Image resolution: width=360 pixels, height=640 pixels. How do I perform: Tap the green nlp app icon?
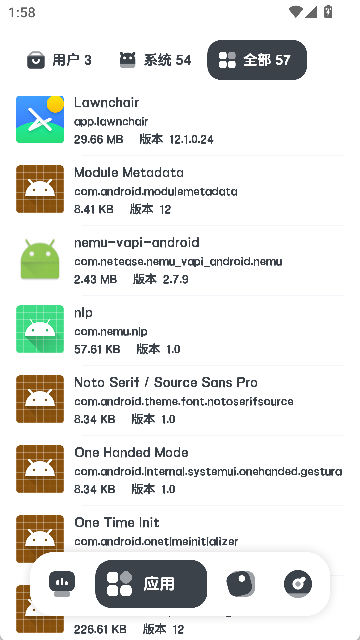pyautogui.click(x=40, y=329)
